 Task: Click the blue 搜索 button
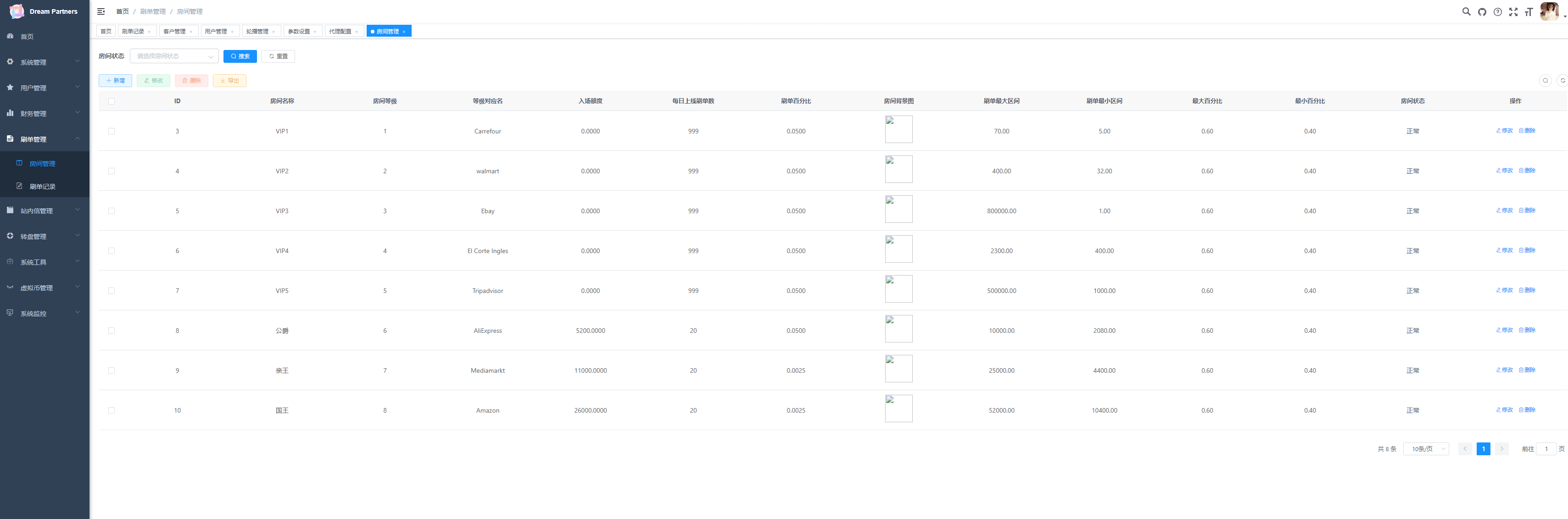point(240,56)
